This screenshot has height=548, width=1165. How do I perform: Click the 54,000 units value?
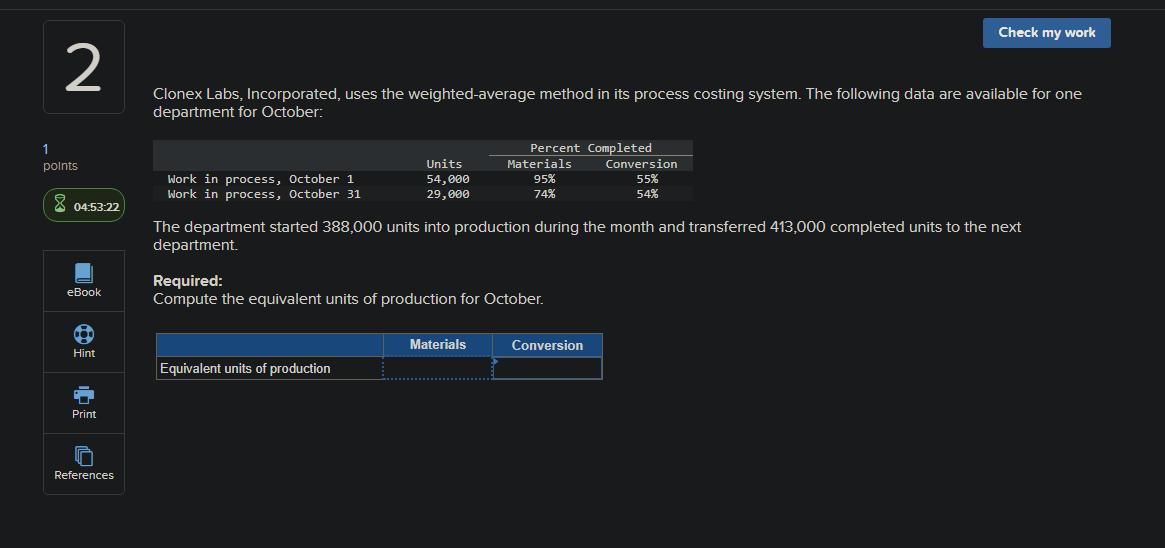coord(447,179)
